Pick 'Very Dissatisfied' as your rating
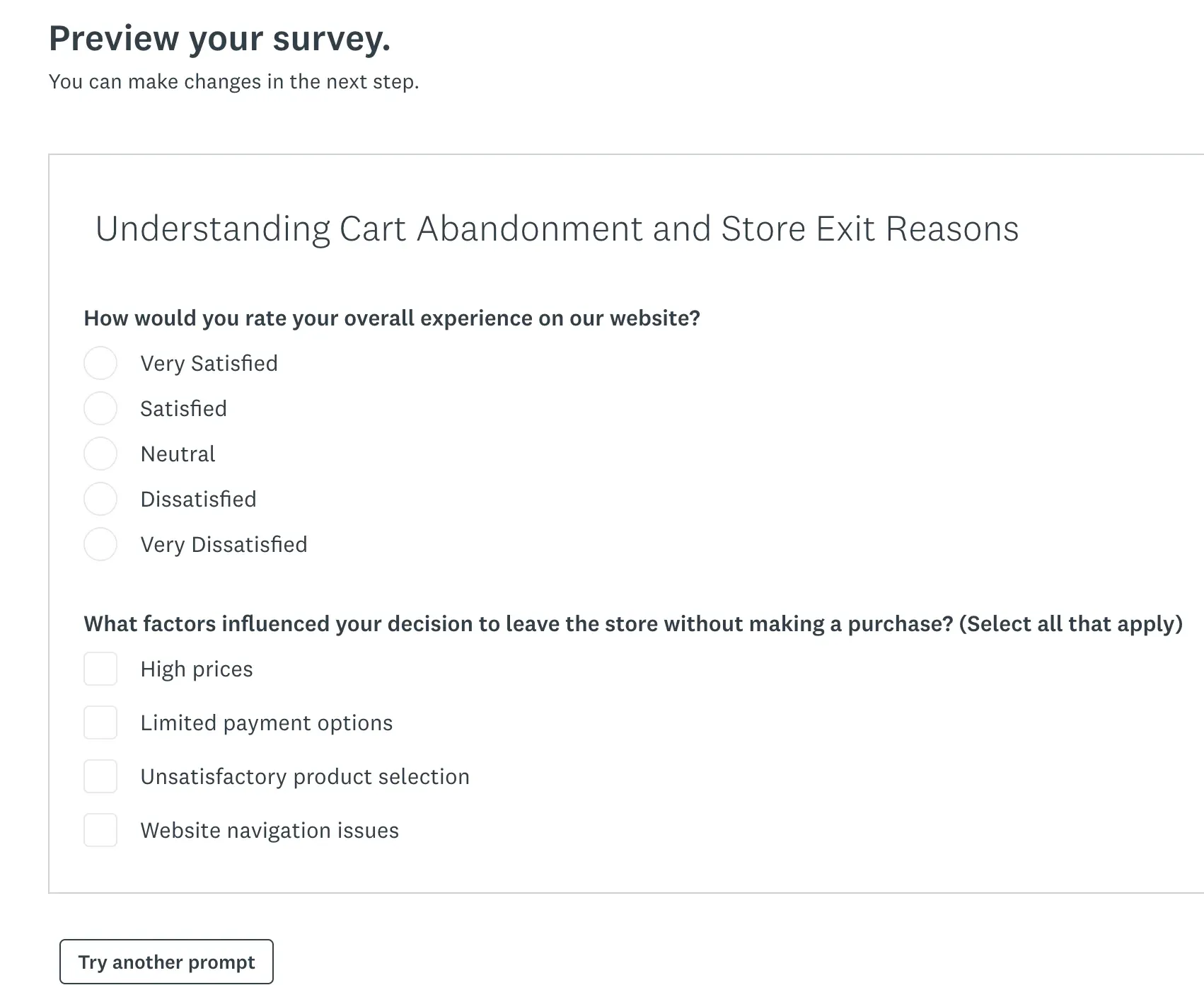The height and width of the screenshot is (985, 1204). (100, 544)
